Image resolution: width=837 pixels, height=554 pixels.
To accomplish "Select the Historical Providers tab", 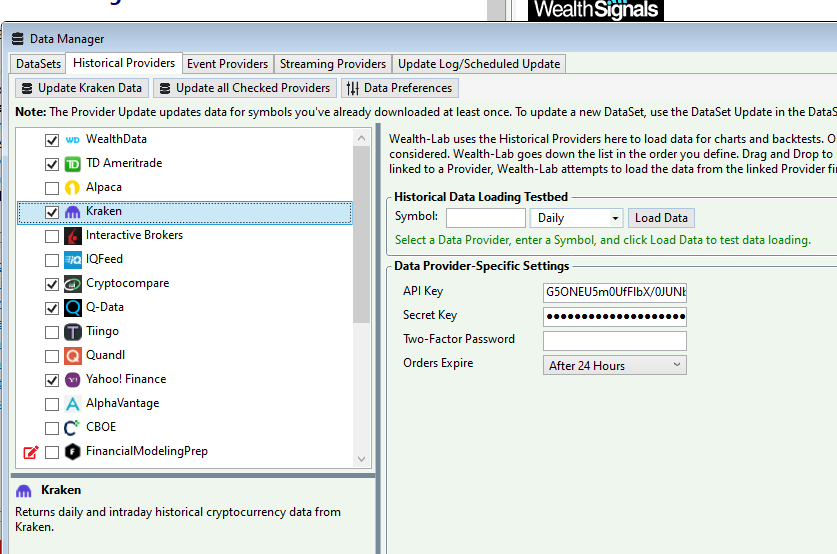I will tap(124, 63).
